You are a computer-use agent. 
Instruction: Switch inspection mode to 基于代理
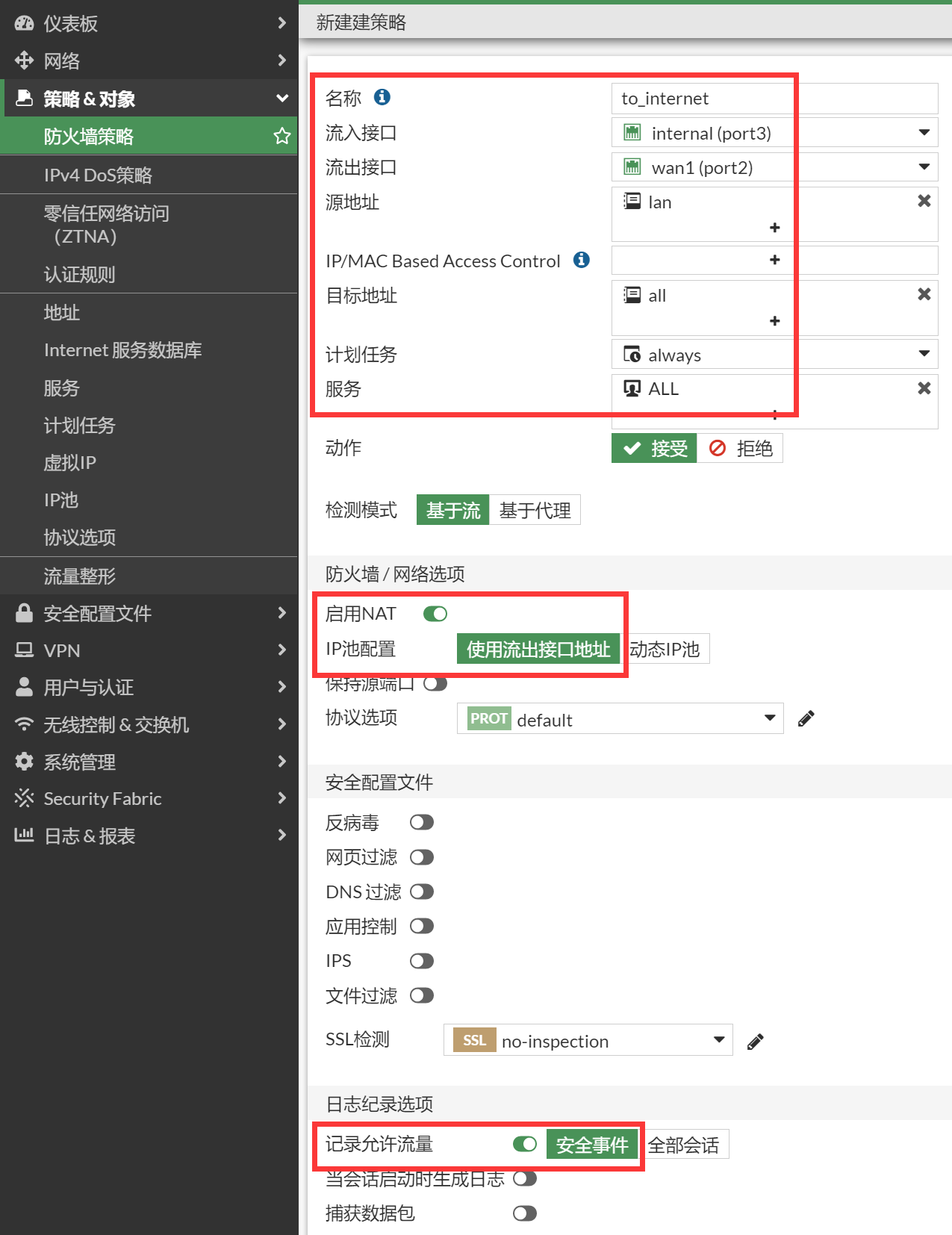[535, 511]
